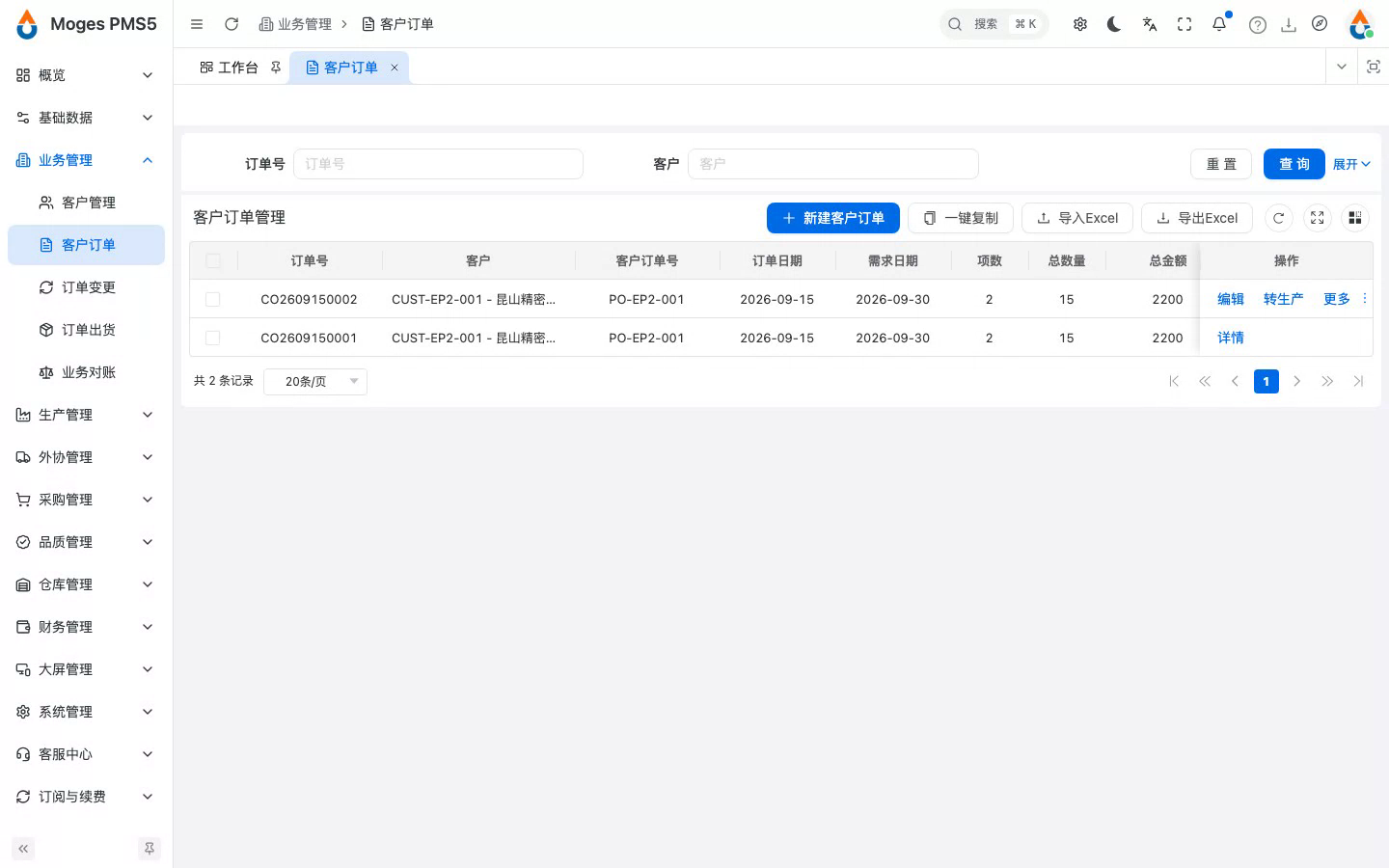Check the select-all checkbox in table header
Image resolution: width=1389 pixels, height=868 pixels.
coord(213,260)
